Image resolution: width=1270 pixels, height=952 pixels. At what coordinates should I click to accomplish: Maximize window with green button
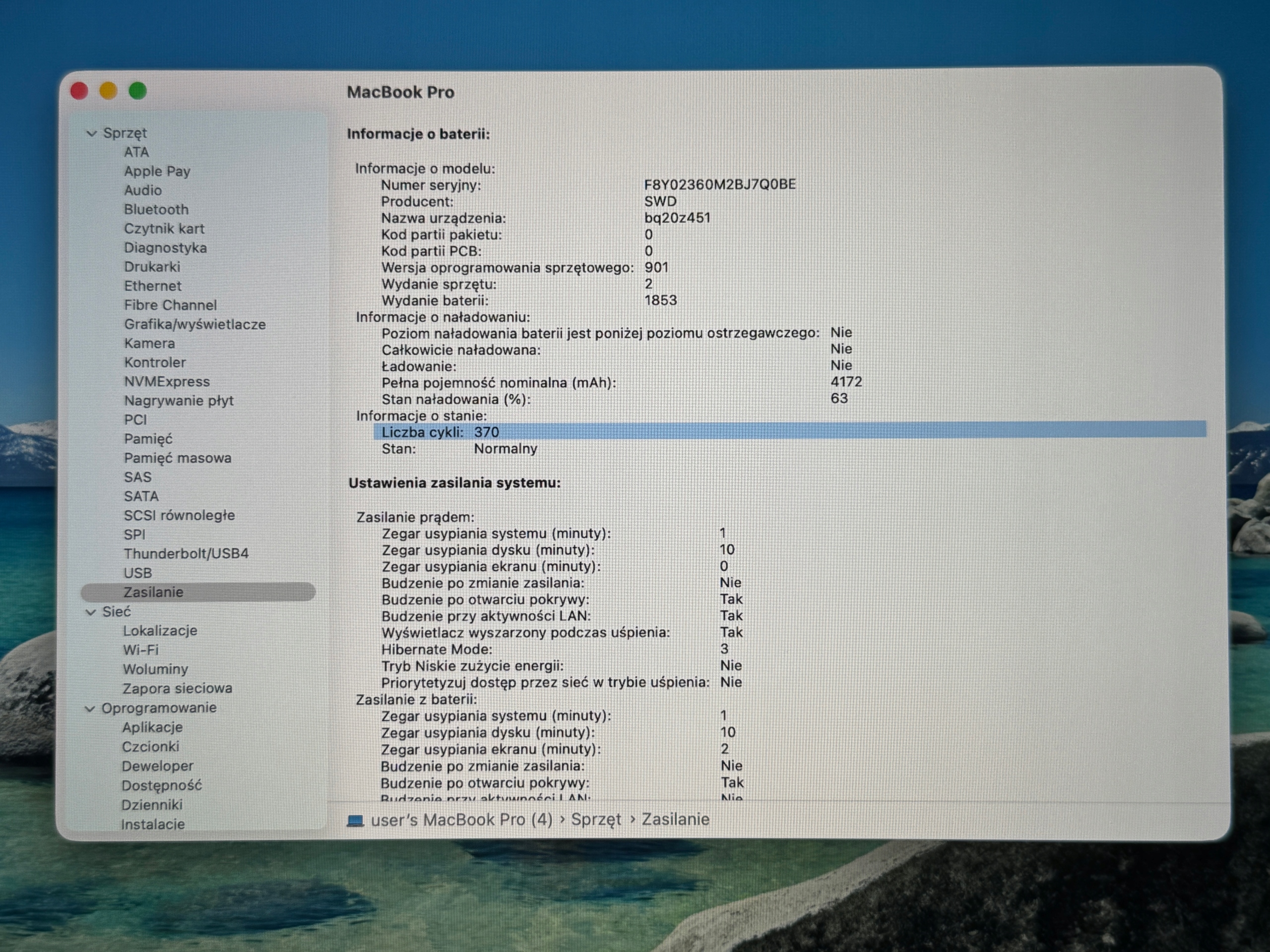pos(138,91)
